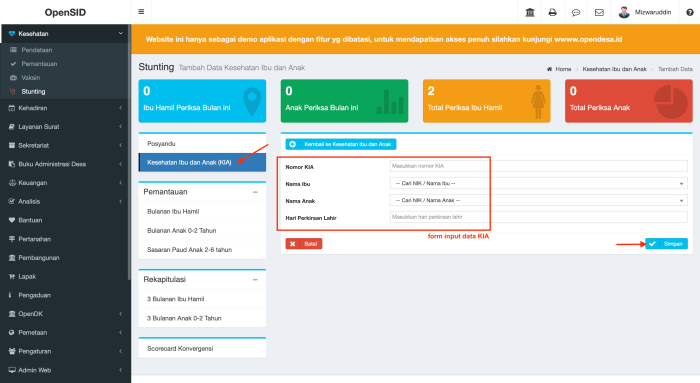This screenshot has width=700, height=383.
Task: Go to Home breadcrumb link
Action: pos(559,69)
